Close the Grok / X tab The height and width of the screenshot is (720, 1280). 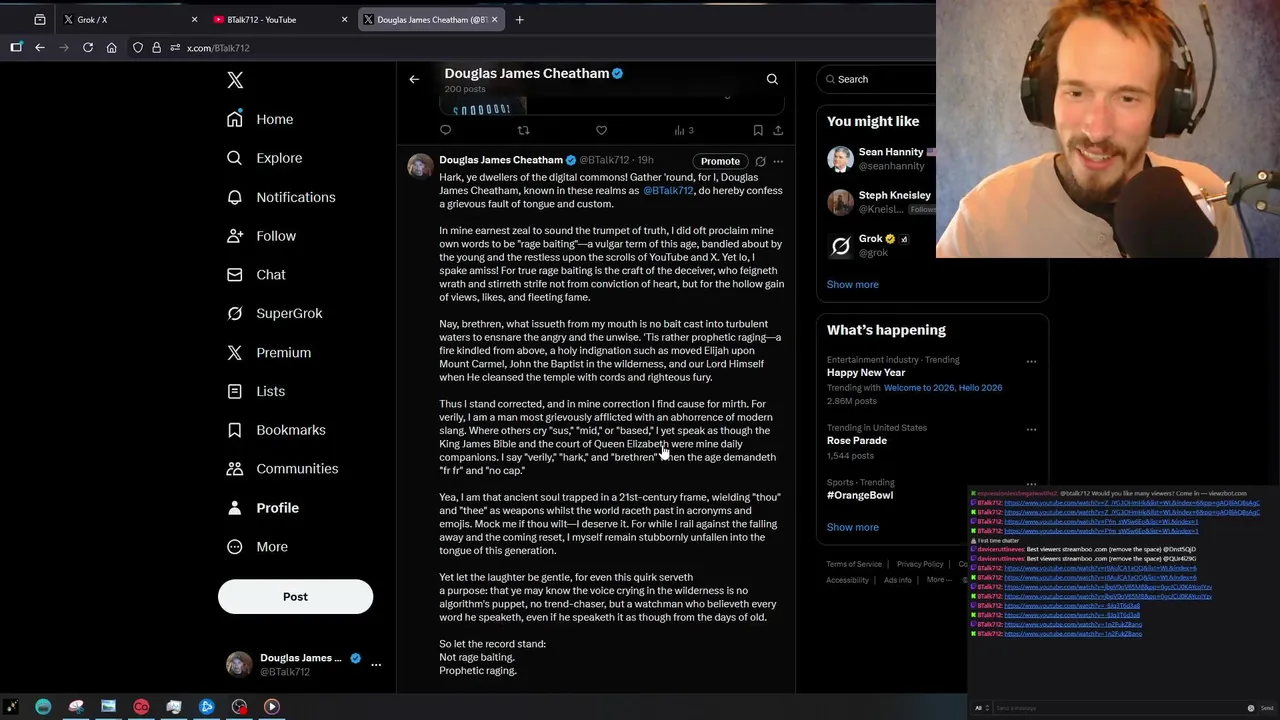pos(195,20)
